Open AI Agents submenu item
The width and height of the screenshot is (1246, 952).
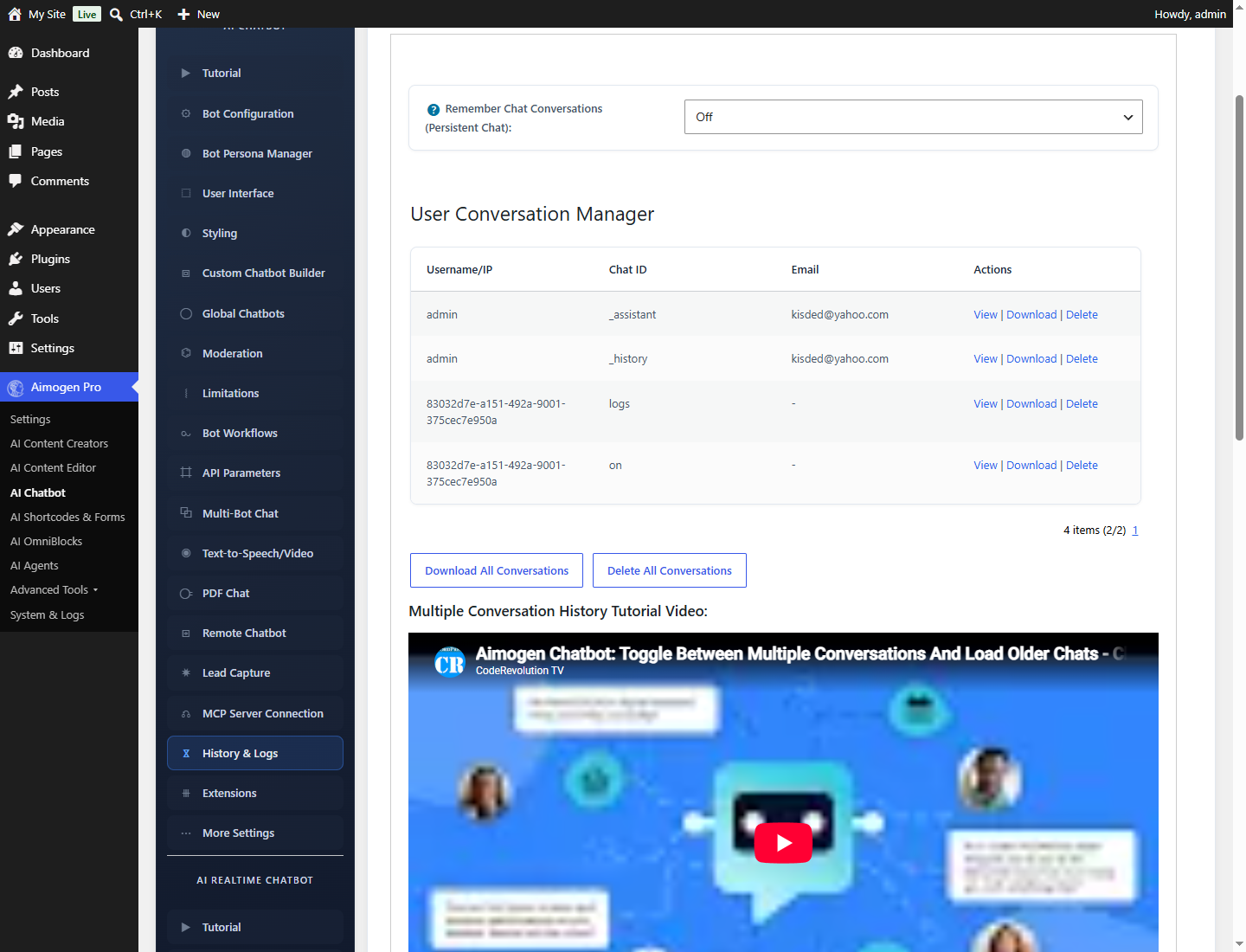35,565
